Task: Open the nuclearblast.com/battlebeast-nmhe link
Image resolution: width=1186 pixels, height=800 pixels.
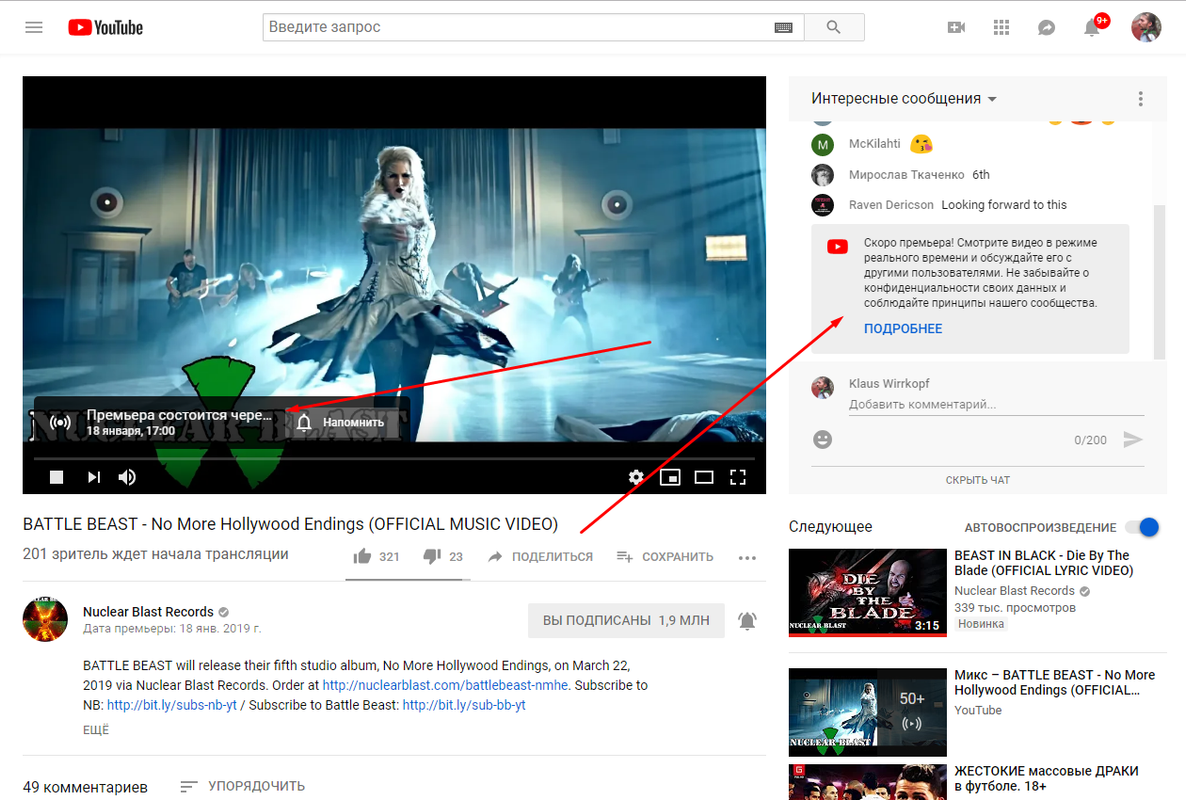Action: 446,685
